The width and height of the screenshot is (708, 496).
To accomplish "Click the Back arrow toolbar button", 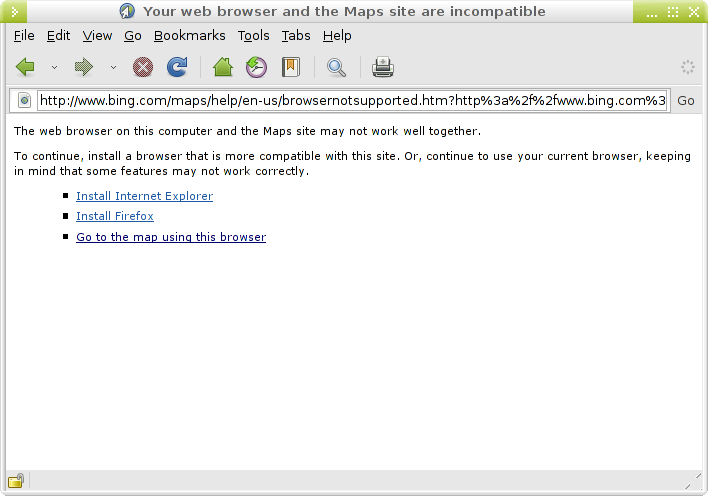I will [x=26, y=67].
